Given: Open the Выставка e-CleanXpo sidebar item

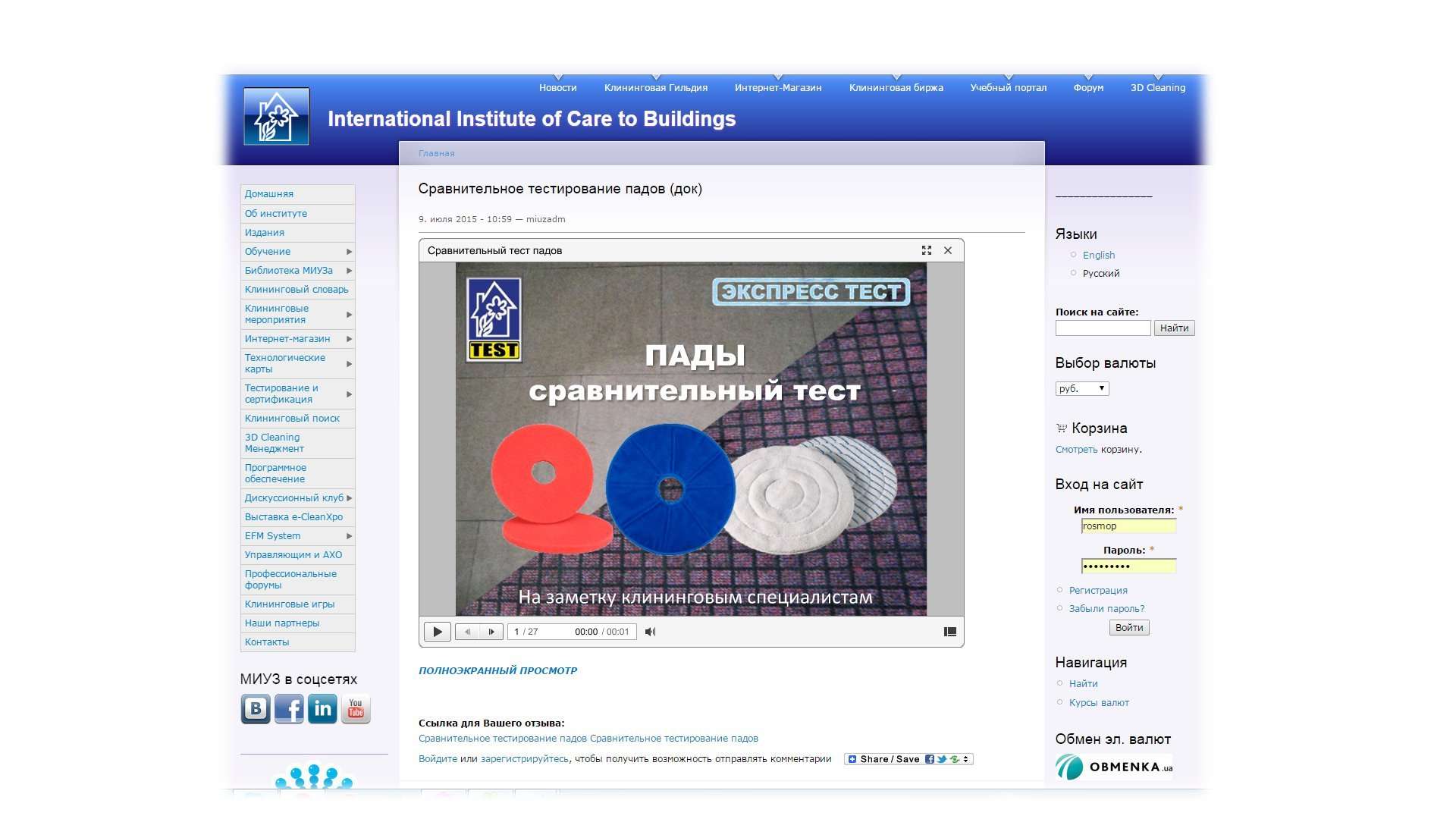Looking at the screenshot, I should coord(297,517).
